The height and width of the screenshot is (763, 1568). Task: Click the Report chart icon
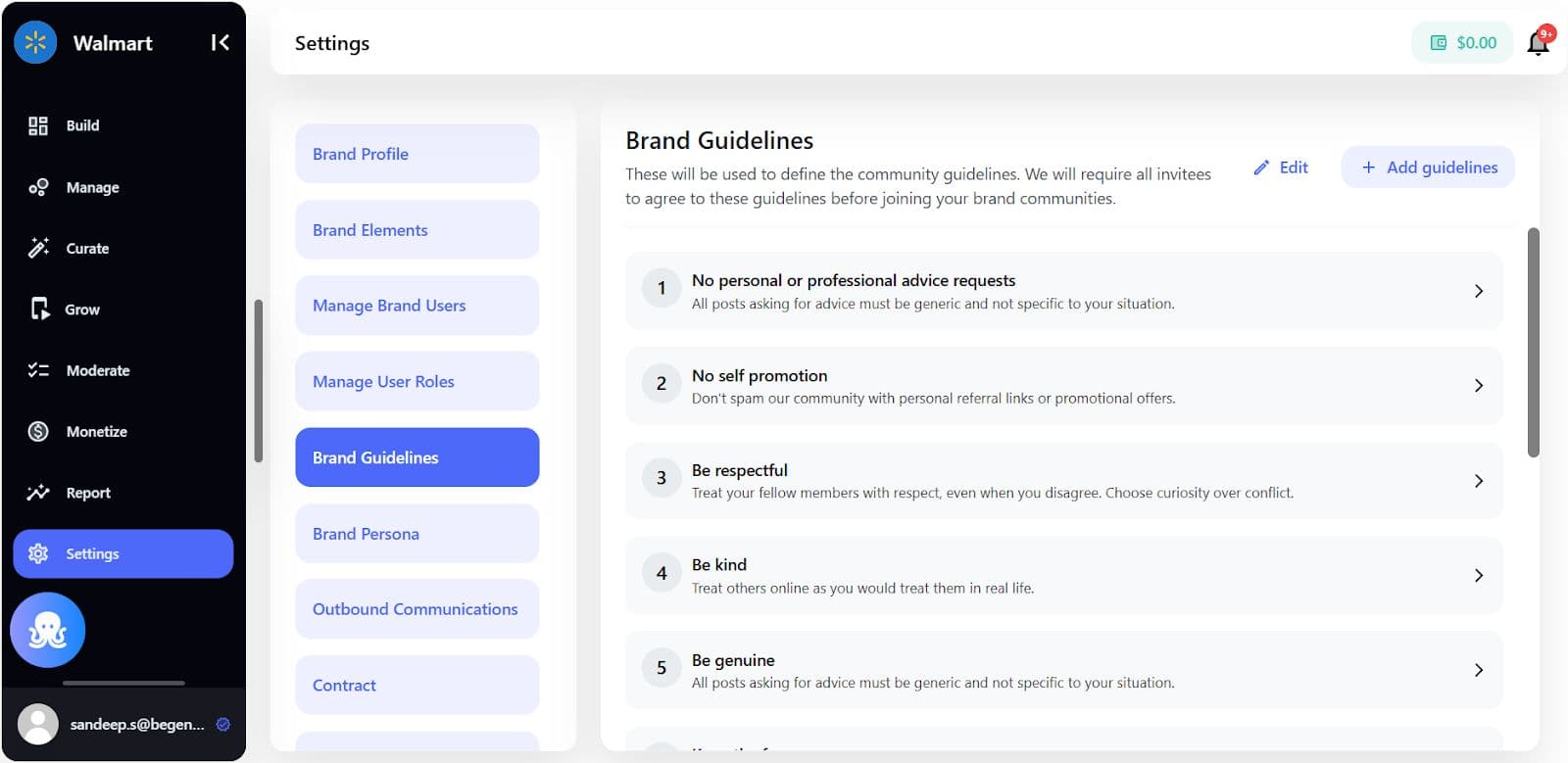pyautogui.click(x=38, y=493)
